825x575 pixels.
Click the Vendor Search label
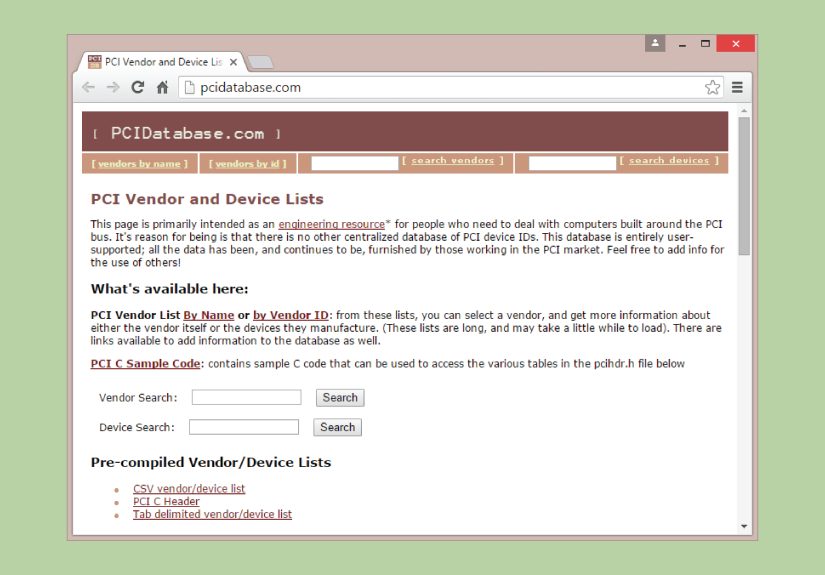[x=138, y=398]
